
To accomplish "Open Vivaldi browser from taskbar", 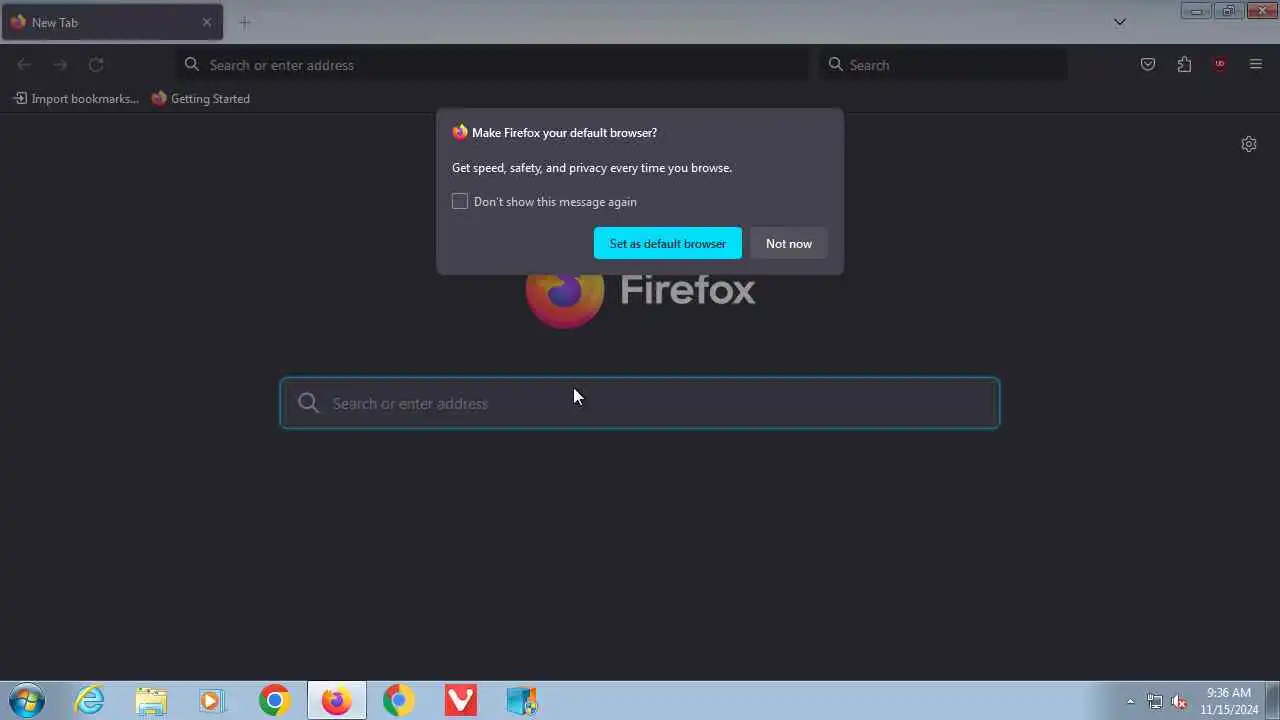I will click(460, 700).
